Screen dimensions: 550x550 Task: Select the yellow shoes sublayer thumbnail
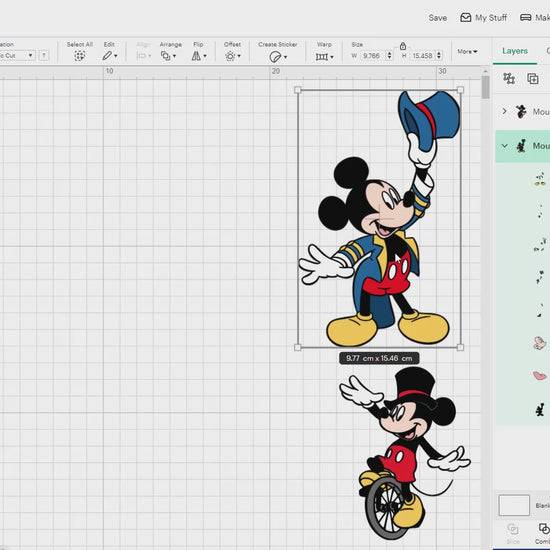540,180
